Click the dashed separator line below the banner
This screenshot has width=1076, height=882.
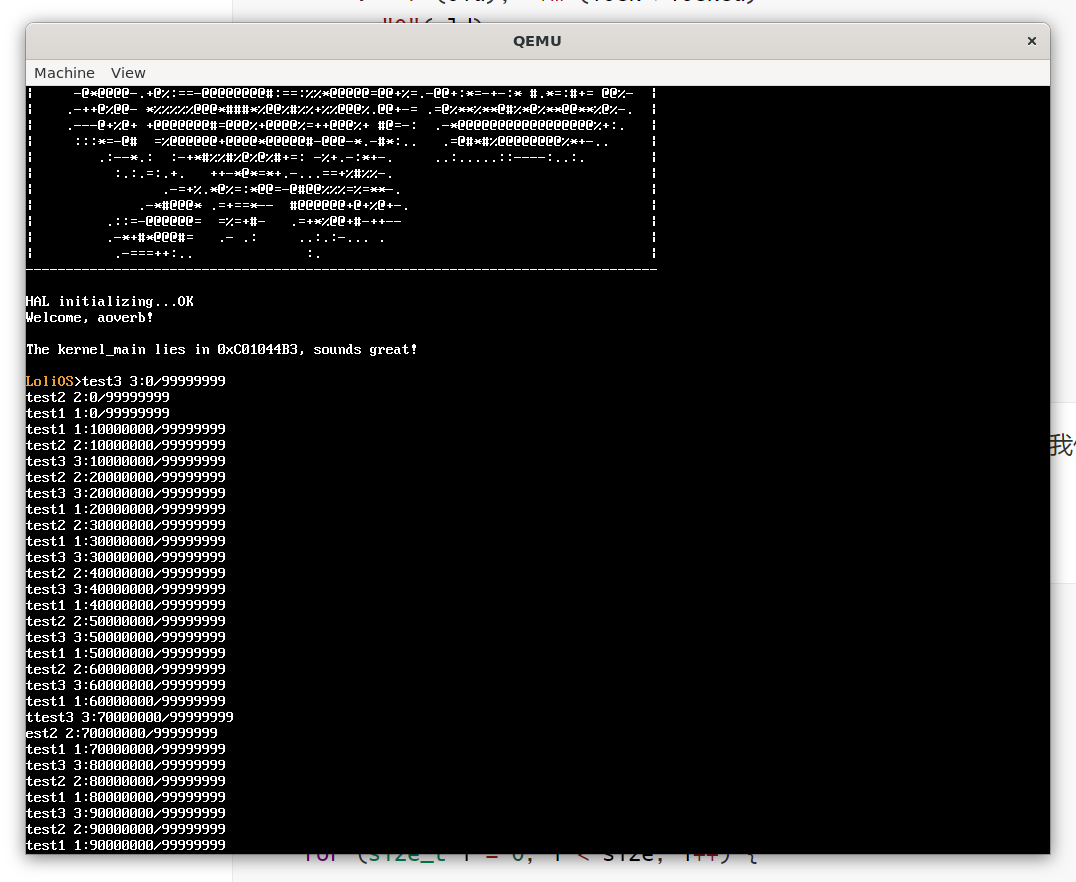(340, 270)
